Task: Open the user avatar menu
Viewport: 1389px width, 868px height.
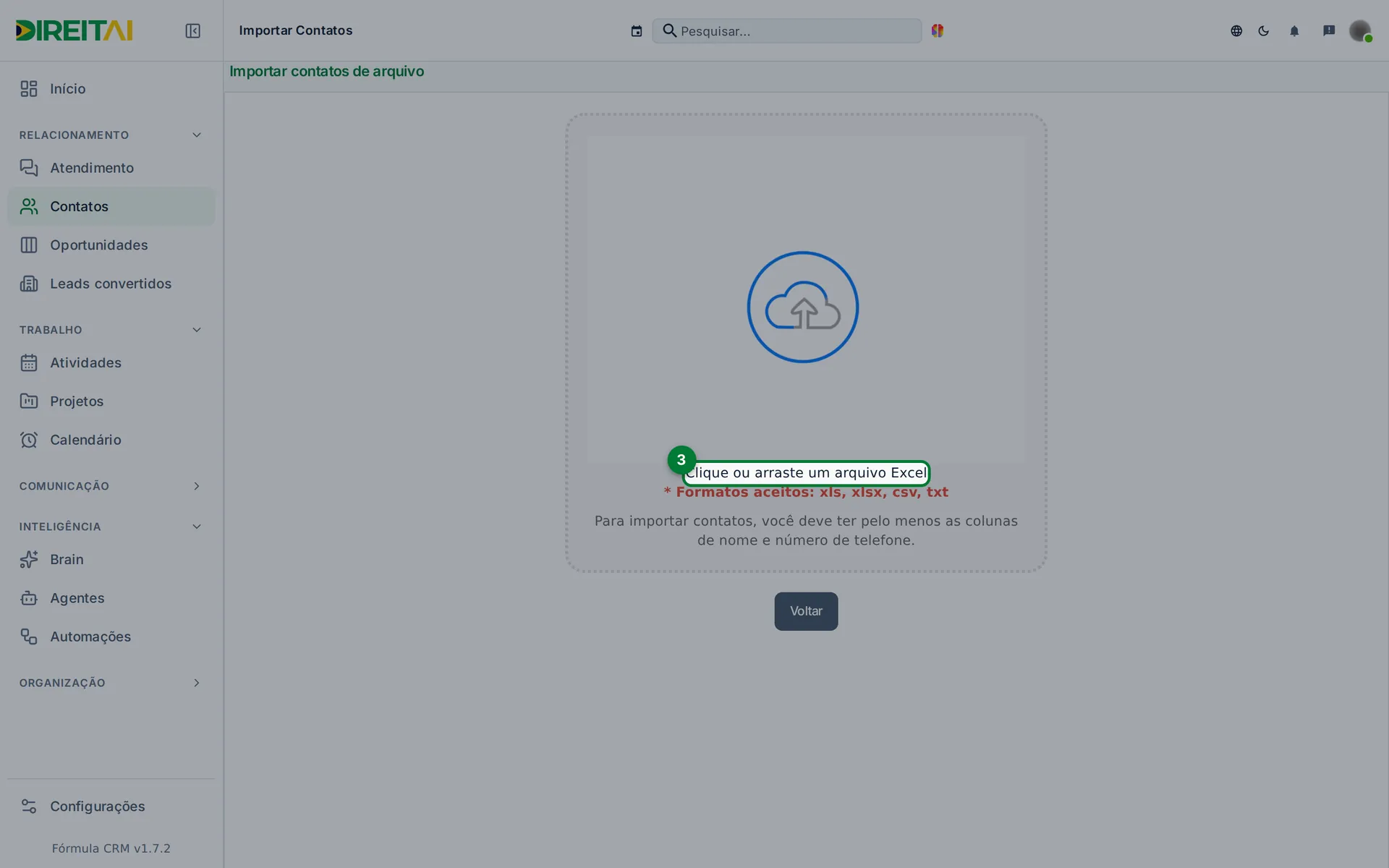Action: tap(1360, 30)
